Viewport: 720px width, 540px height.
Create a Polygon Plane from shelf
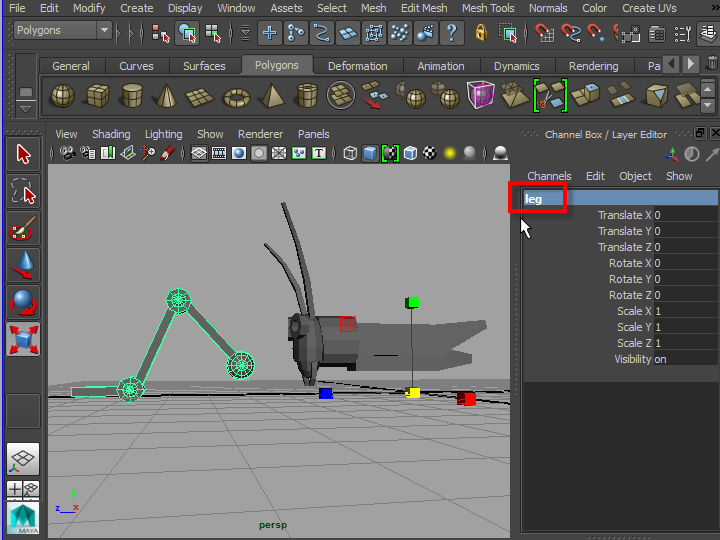click(200, 97)
